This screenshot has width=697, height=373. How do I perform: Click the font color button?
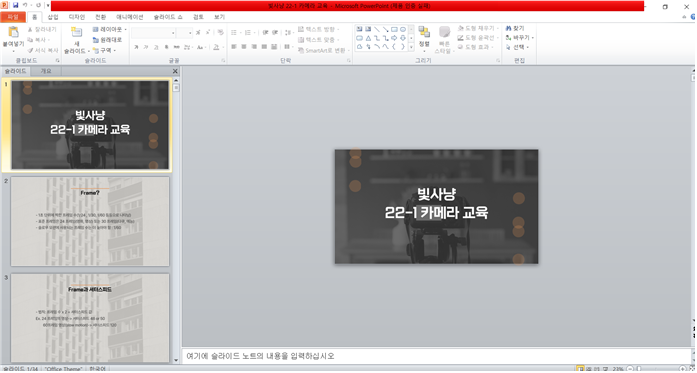click(216, 47)
